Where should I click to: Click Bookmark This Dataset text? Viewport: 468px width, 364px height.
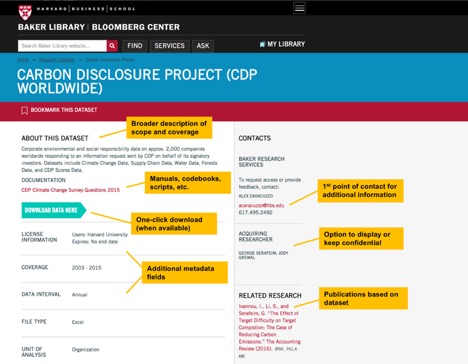[64, 110]
